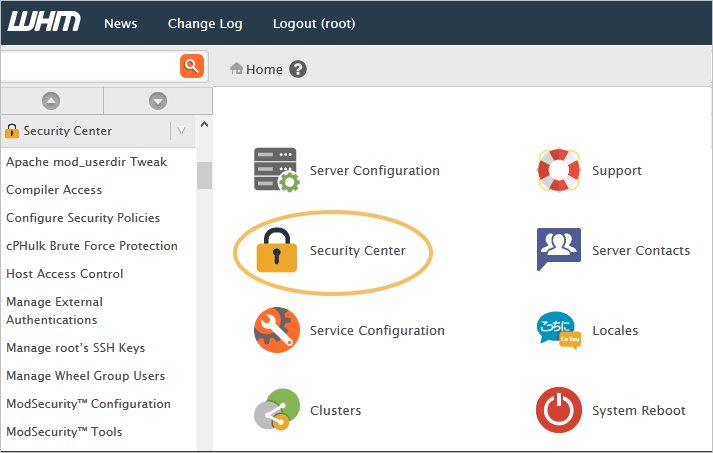713x453 pixels.
Task: Toggle the Security Center section chevron
Action: click(181, 131)
